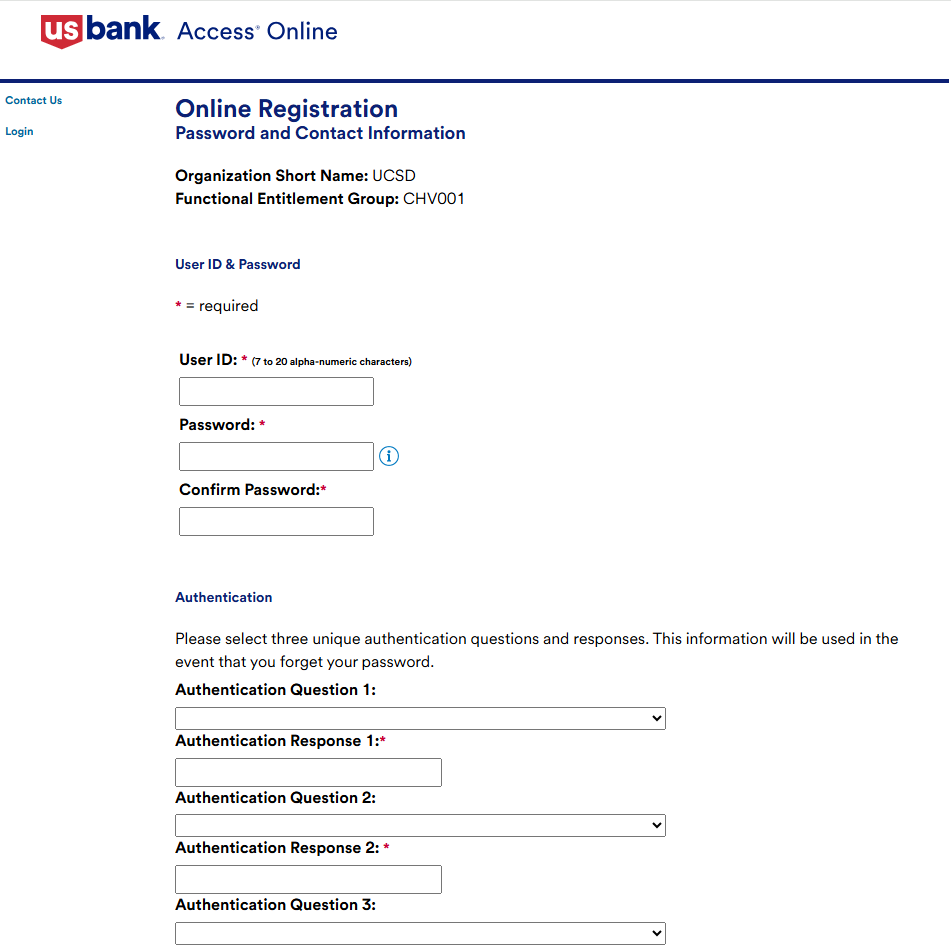Click the User ID input field
951x946 pixels.
(x=276, y=391)
